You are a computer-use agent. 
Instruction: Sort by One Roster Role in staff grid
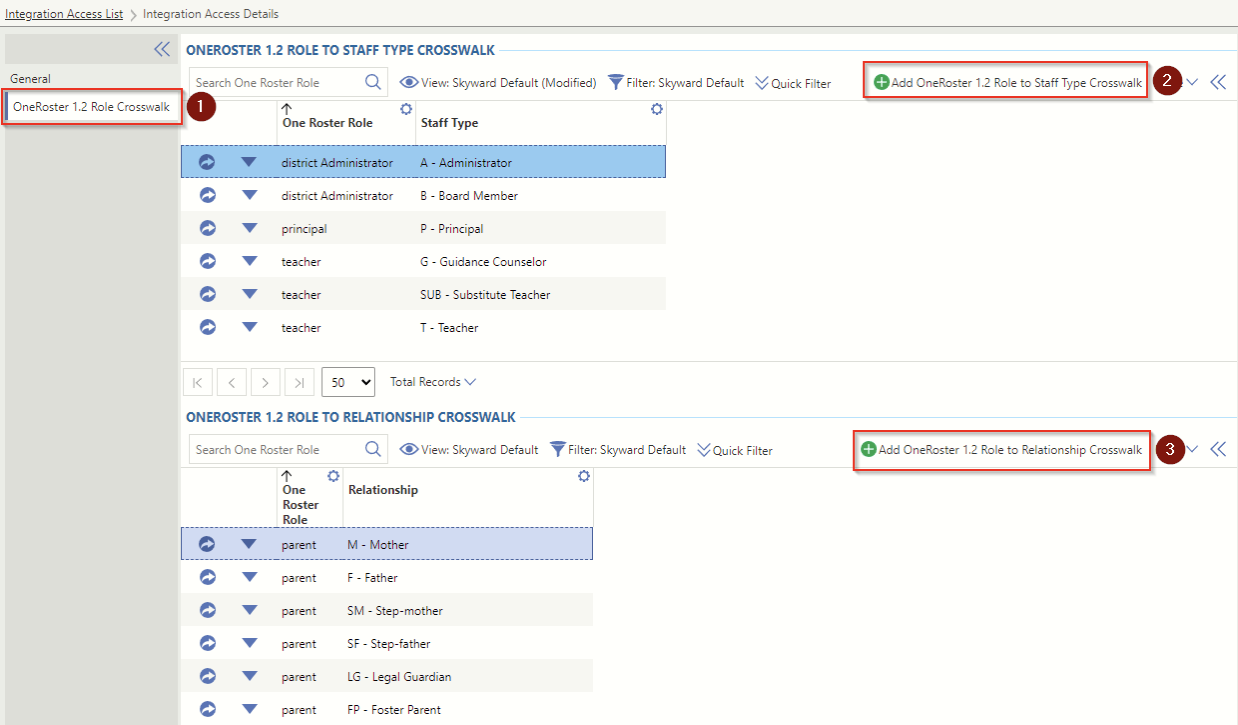327,123
